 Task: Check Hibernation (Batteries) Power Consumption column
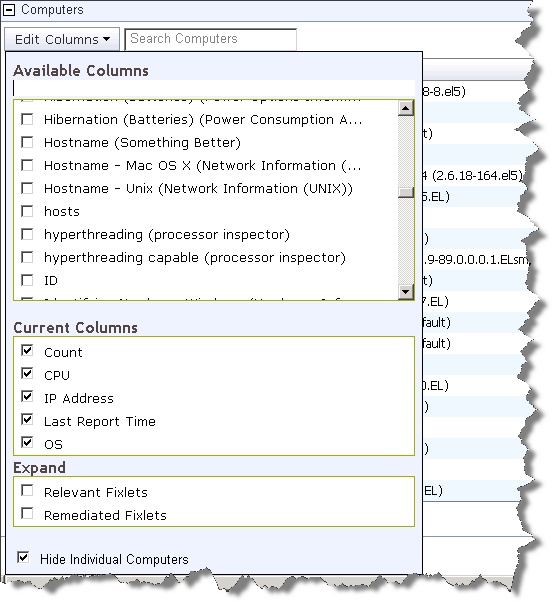27,119
